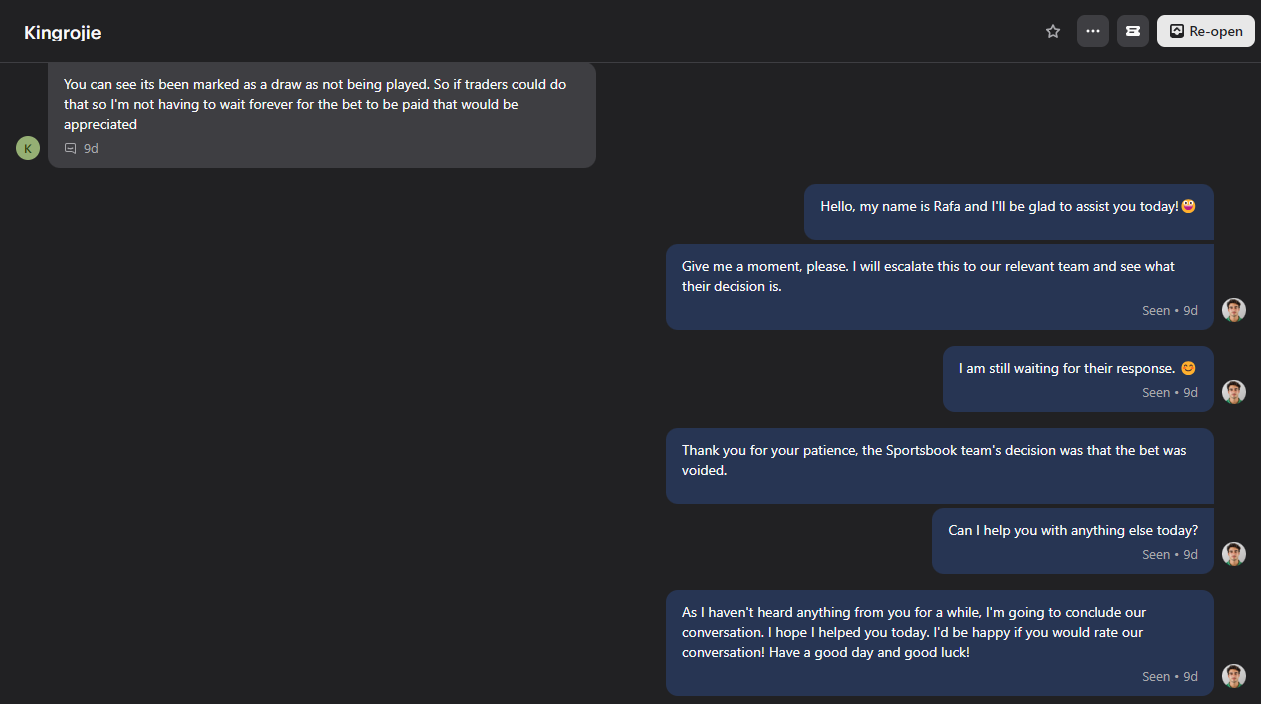Click agent avatar next to "still waiting" message

(x=1234, y=392)
